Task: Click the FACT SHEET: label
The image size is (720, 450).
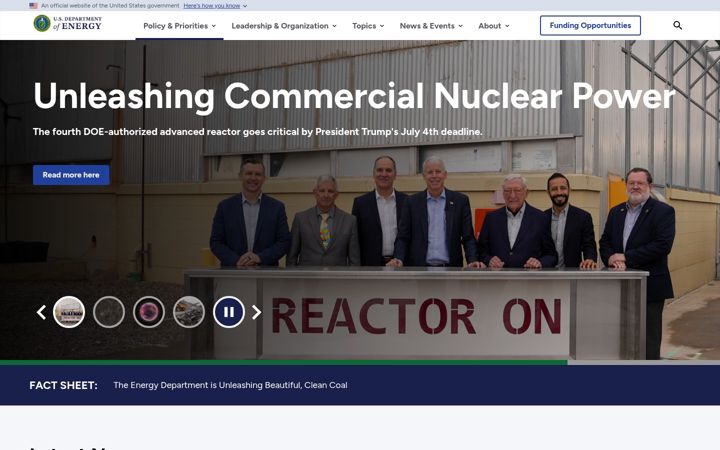Action: 63,385
